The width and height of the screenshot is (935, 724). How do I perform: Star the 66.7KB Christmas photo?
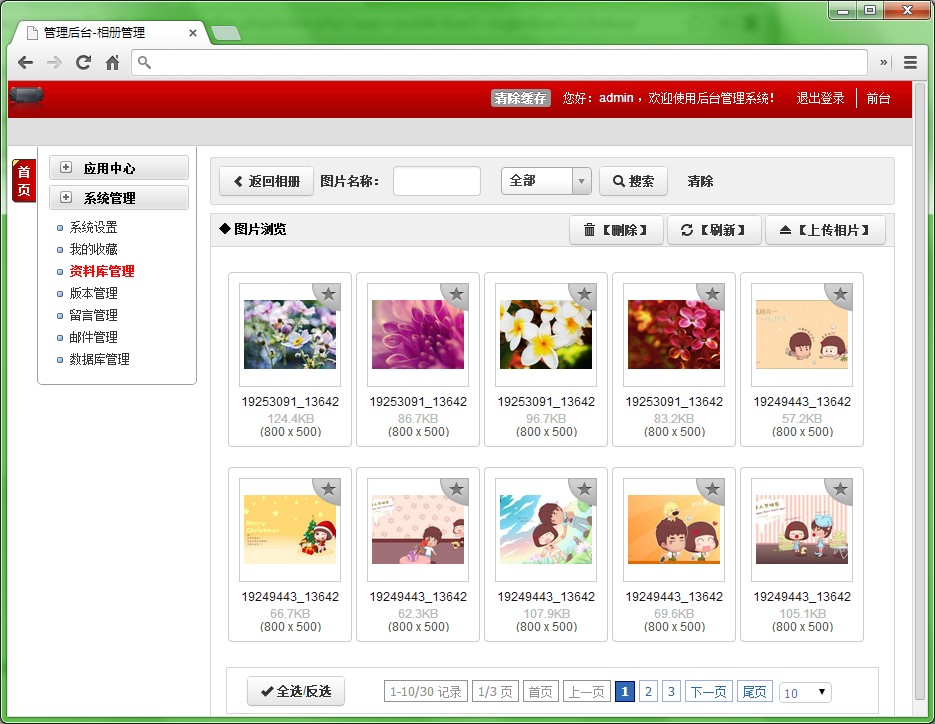click(x=329, y=489)
